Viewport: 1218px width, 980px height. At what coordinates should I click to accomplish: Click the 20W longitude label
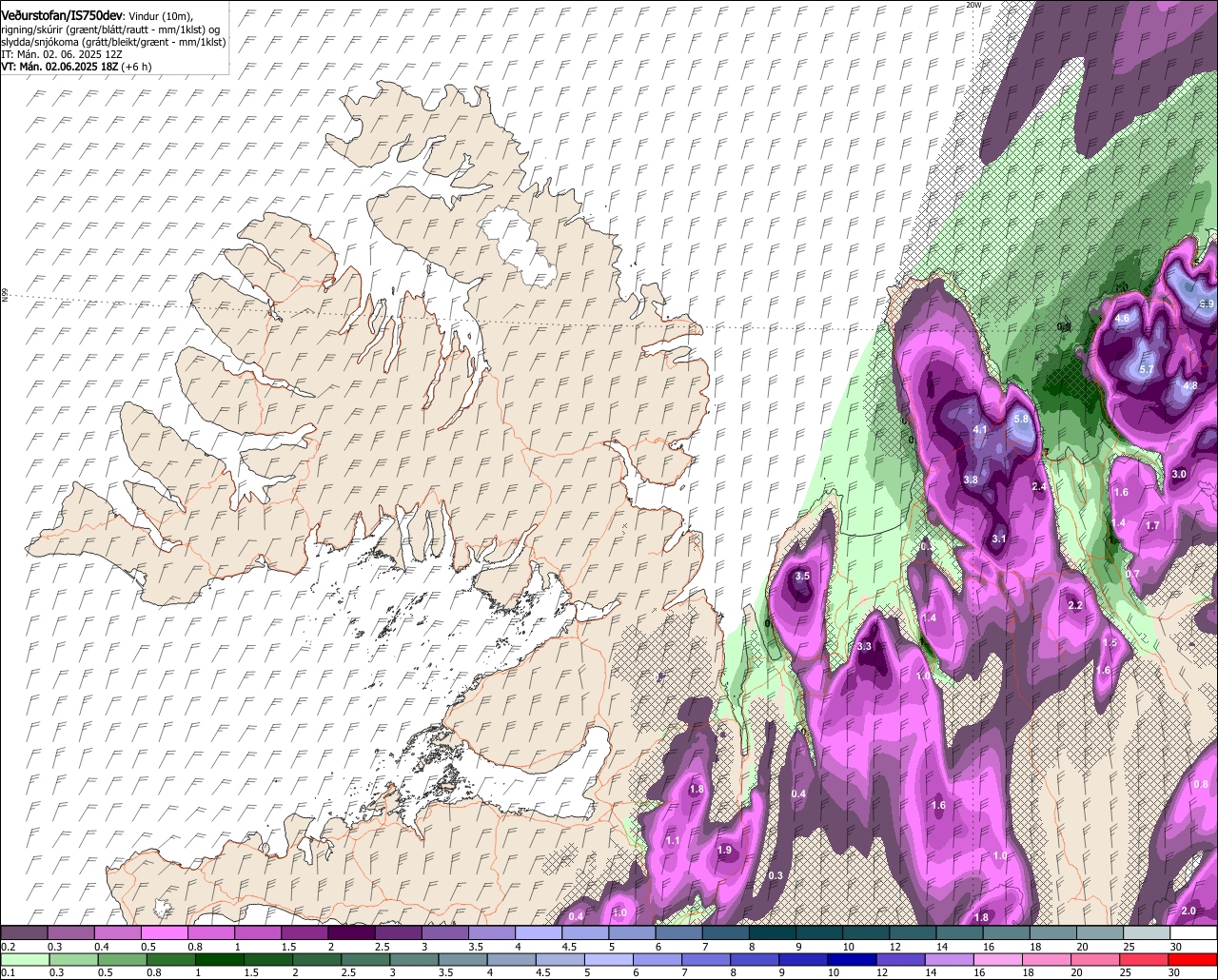point(972,5)
